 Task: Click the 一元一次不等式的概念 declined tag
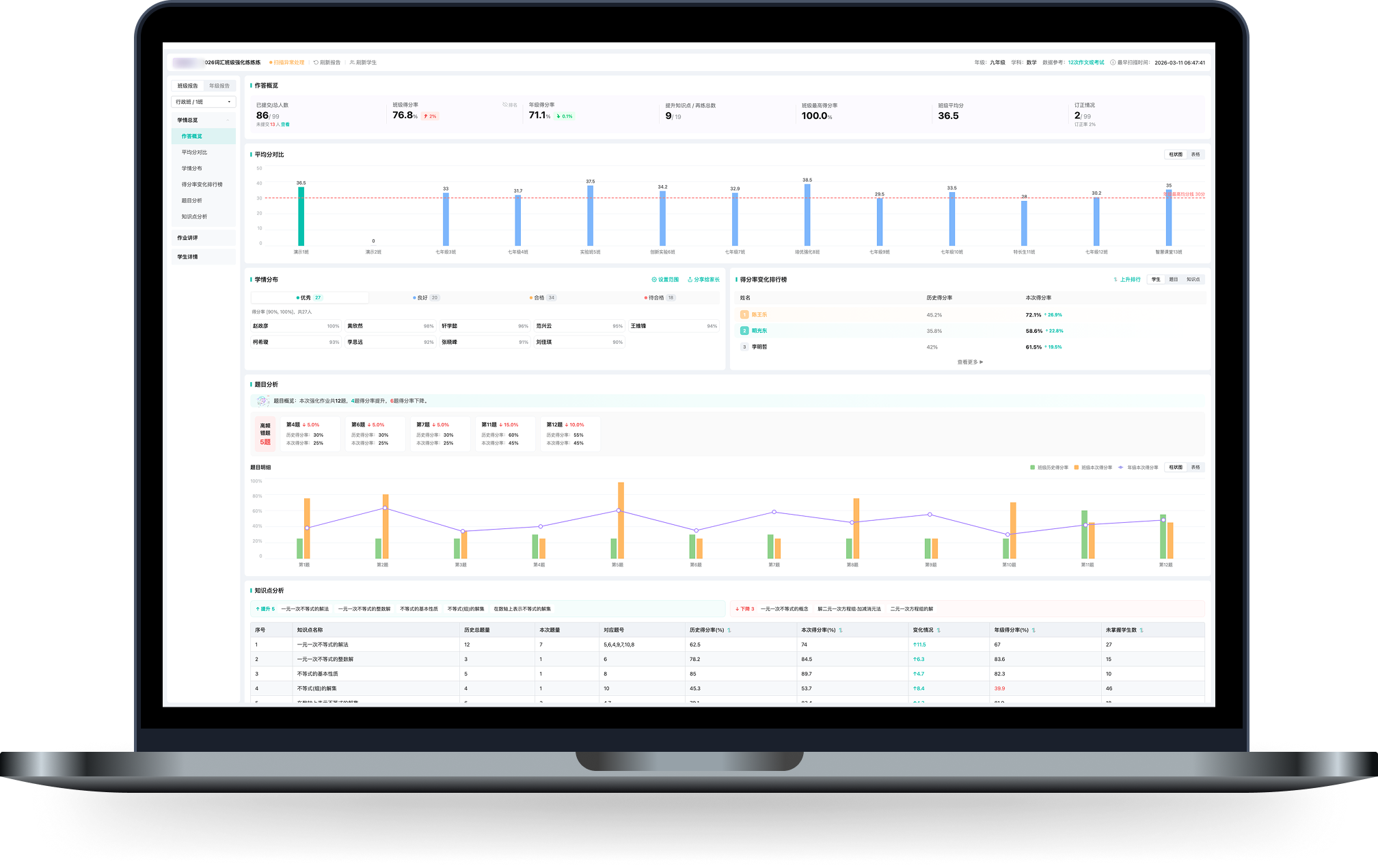click(x=785, y=609)
